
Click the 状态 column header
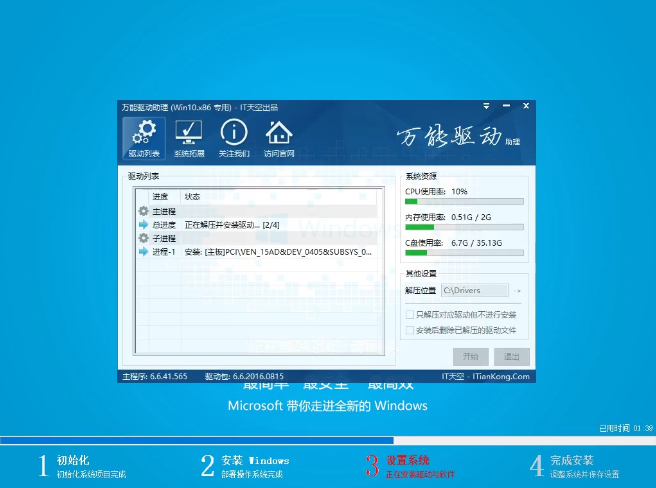tap(192, 197)
